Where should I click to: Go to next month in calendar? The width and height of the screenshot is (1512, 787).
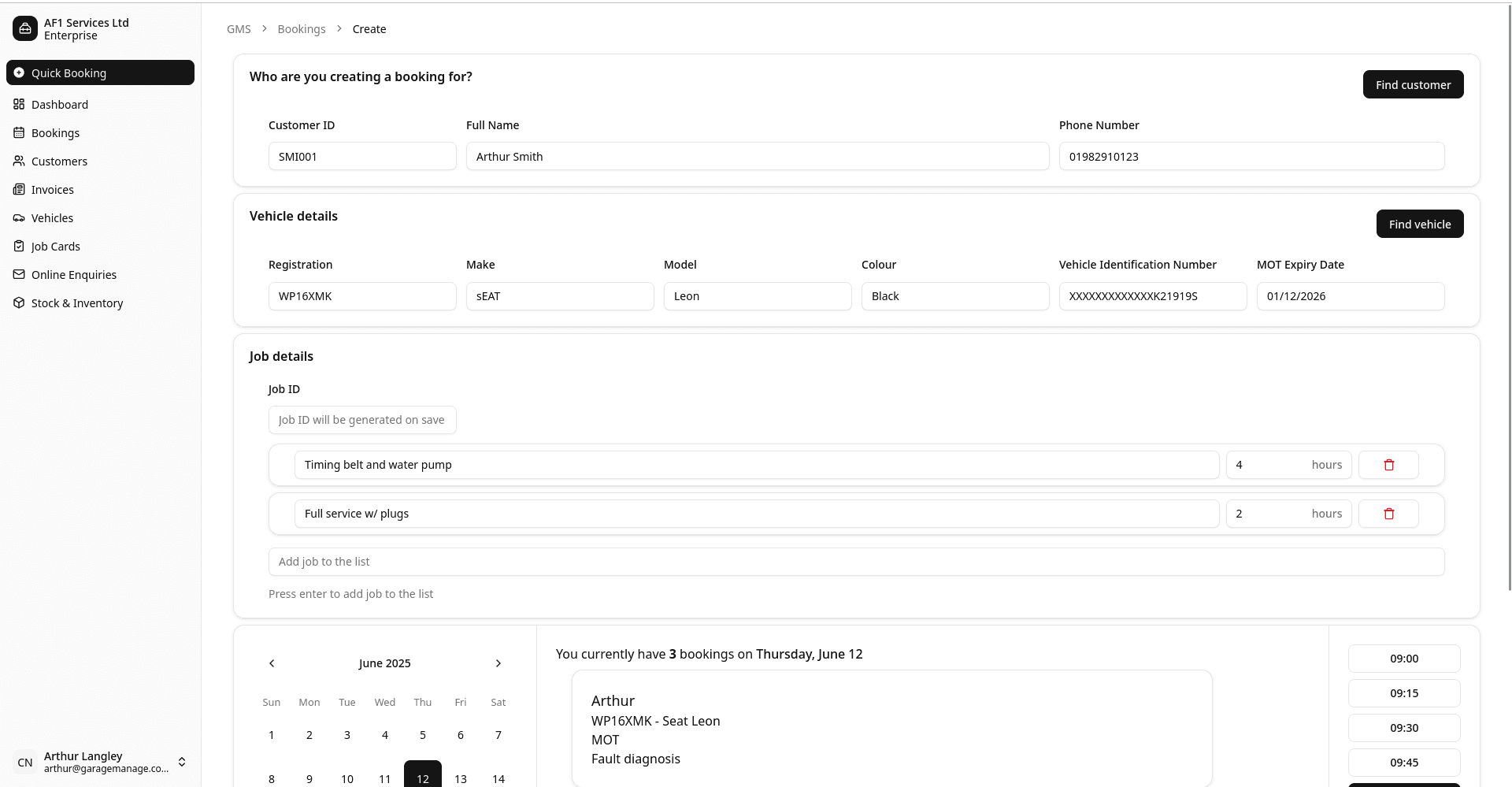[498, 663]
